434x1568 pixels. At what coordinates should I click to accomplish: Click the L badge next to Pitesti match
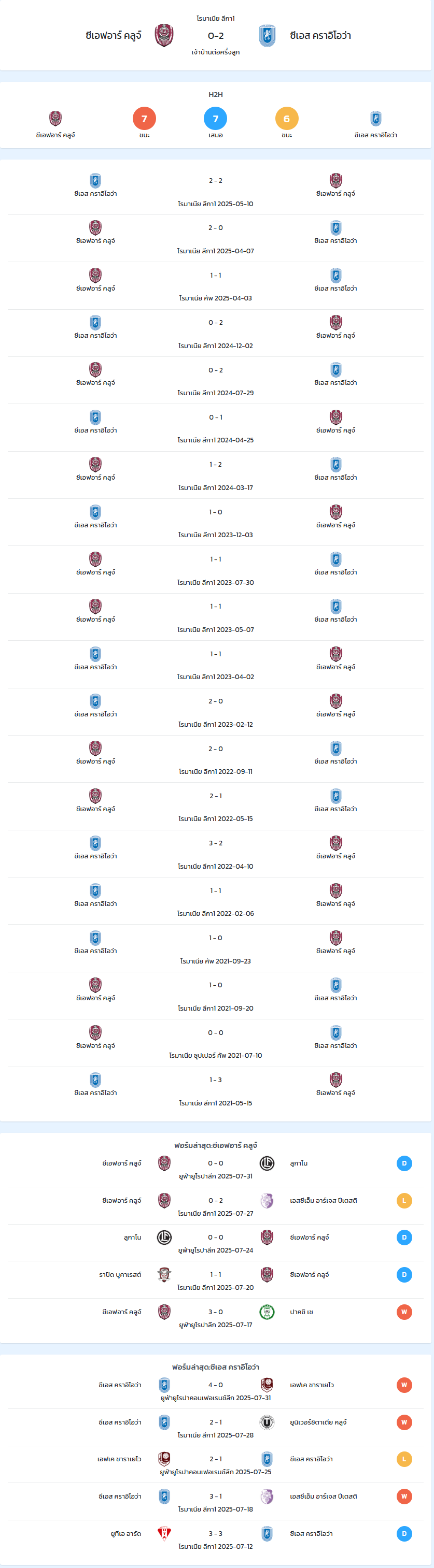point(404,1200)
